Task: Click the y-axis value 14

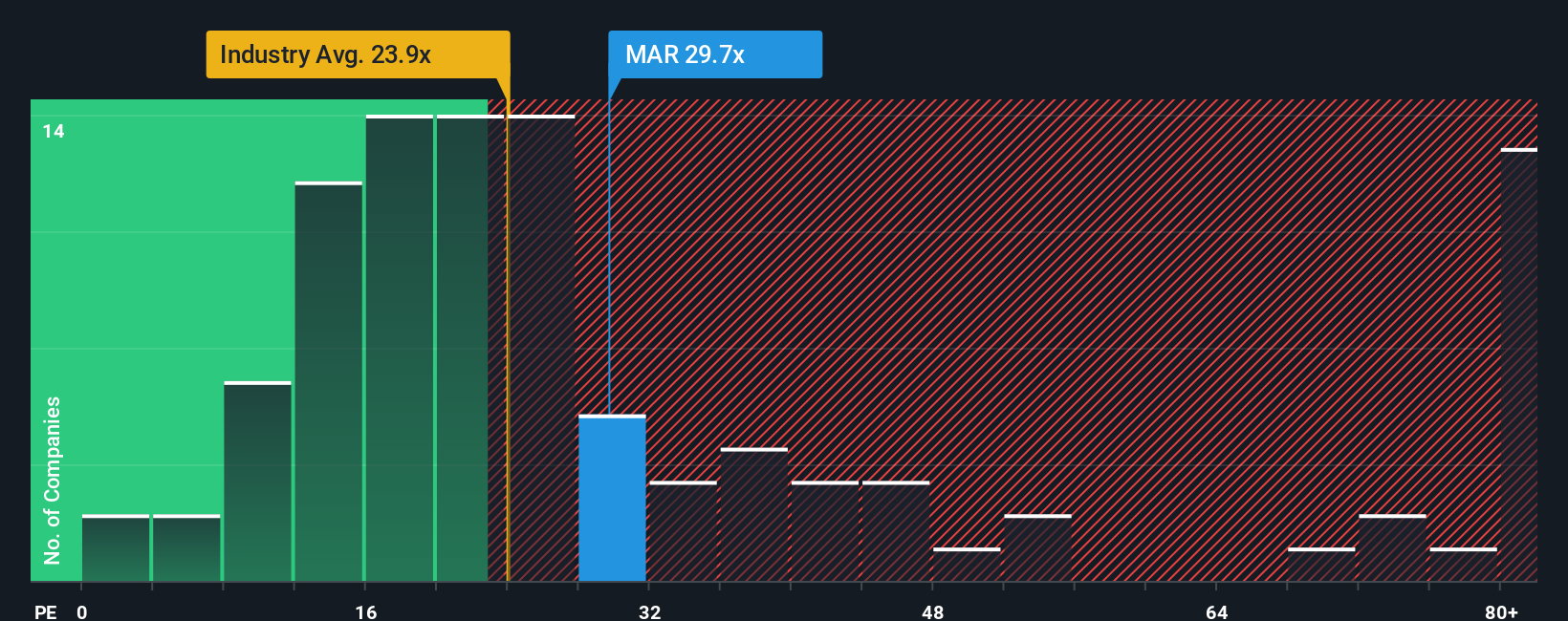Action: pos(54,131)
